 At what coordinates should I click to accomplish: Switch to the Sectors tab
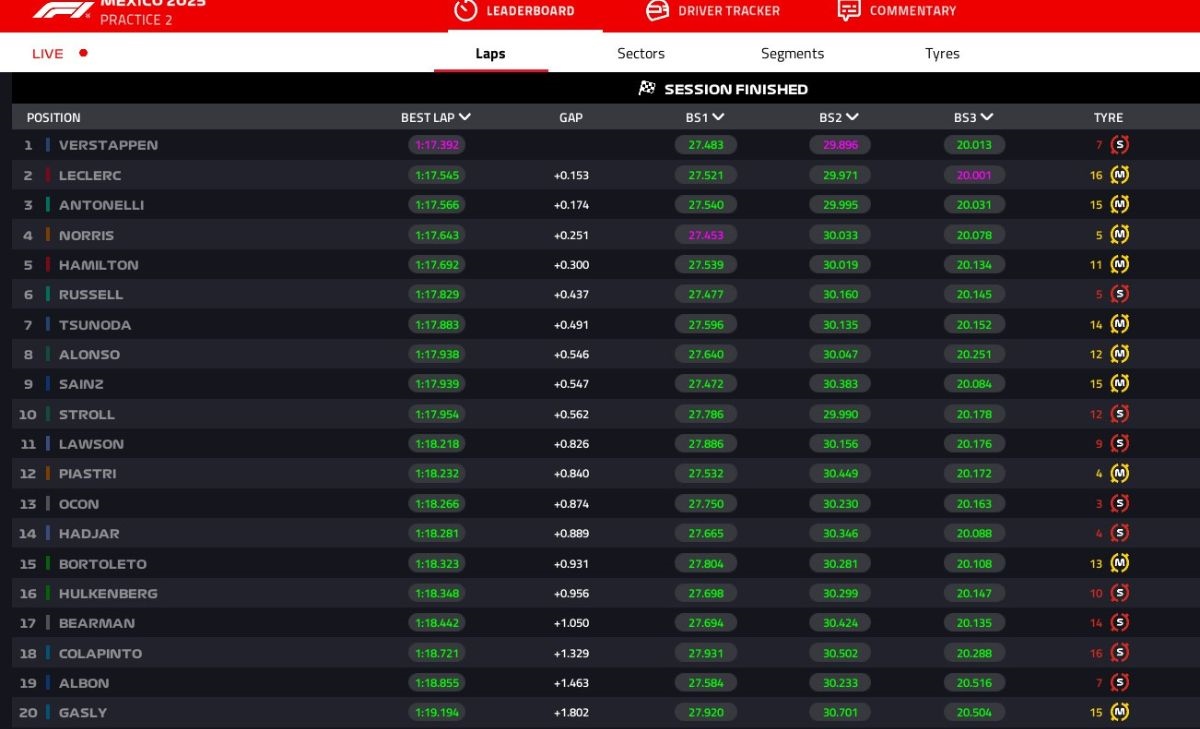coord(641,54)
